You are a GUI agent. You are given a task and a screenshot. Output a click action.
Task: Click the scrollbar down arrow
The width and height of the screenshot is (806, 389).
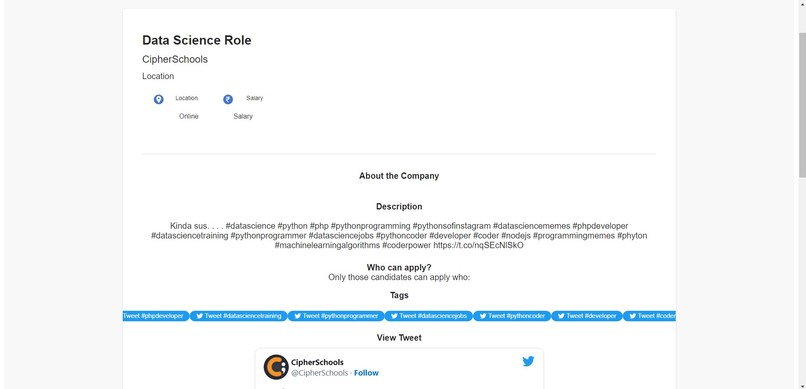[802, 385]
